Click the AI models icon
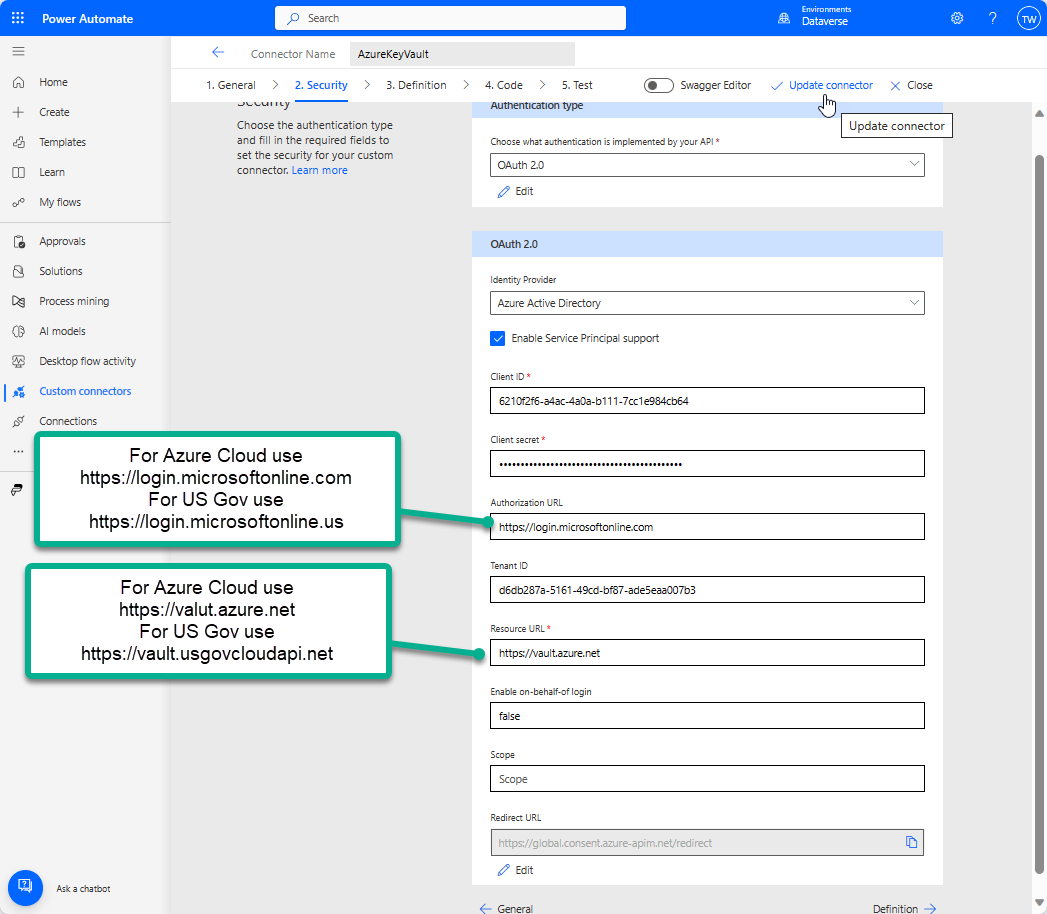The height and width of the screenshot is (914, 1047). (19, 331)
